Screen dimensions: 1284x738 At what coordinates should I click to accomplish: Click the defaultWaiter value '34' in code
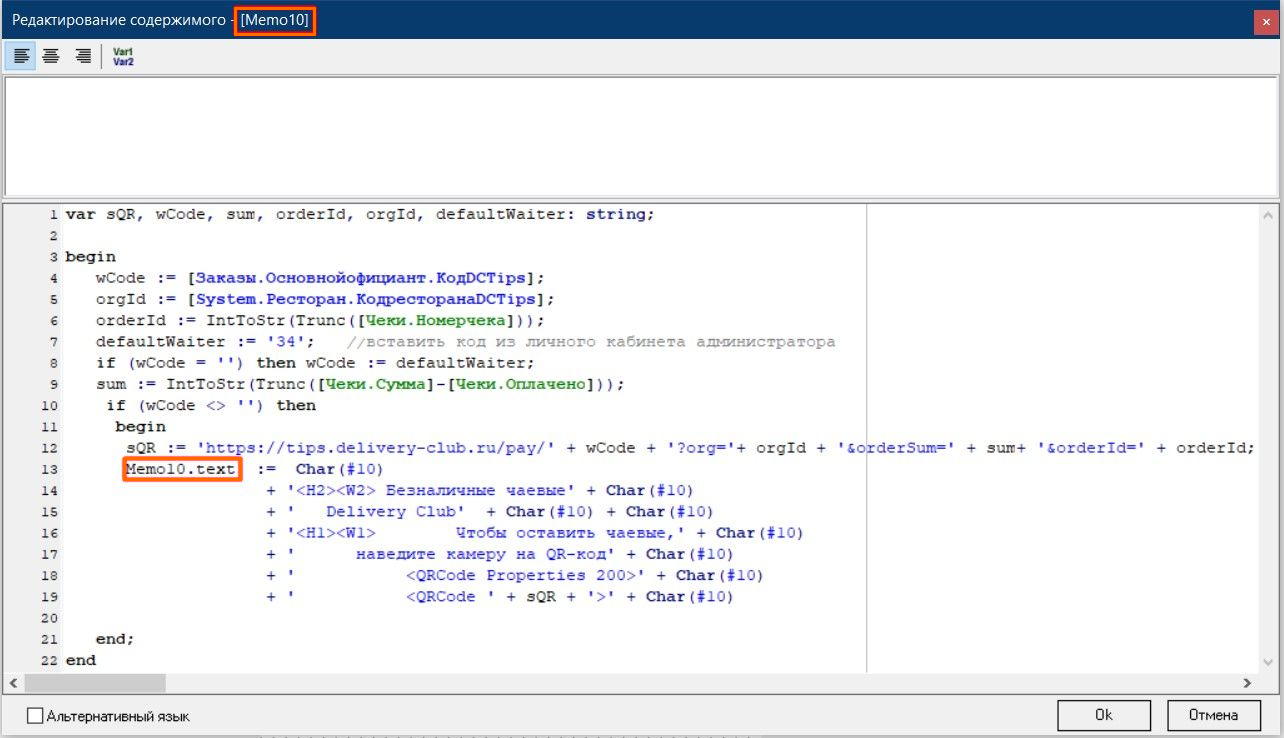pyautogui.click(x=302, y=342)
